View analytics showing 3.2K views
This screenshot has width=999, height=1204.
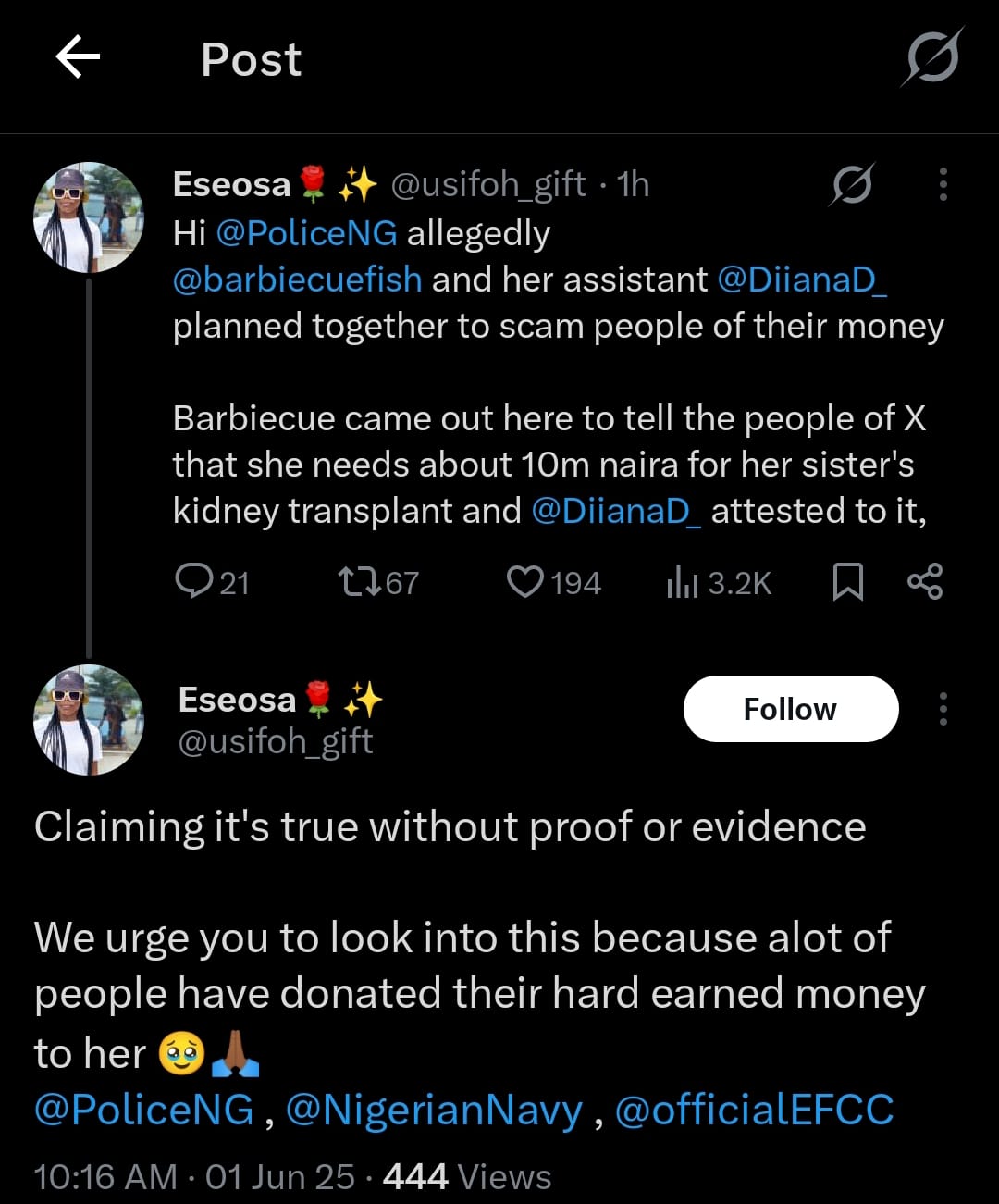719,582
